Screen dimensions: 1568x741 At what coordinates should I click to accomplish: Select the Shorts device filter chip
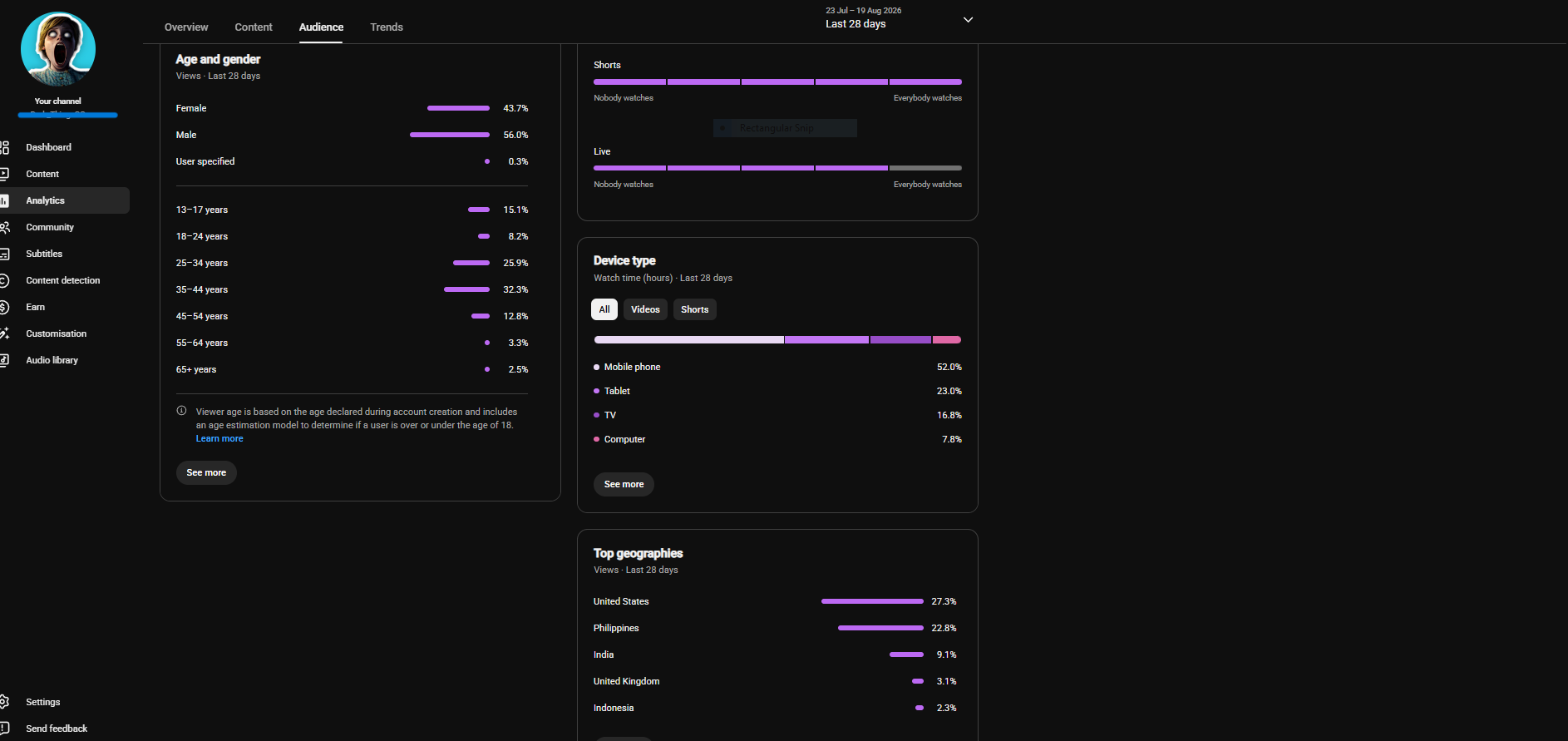(x=695, y=309)
